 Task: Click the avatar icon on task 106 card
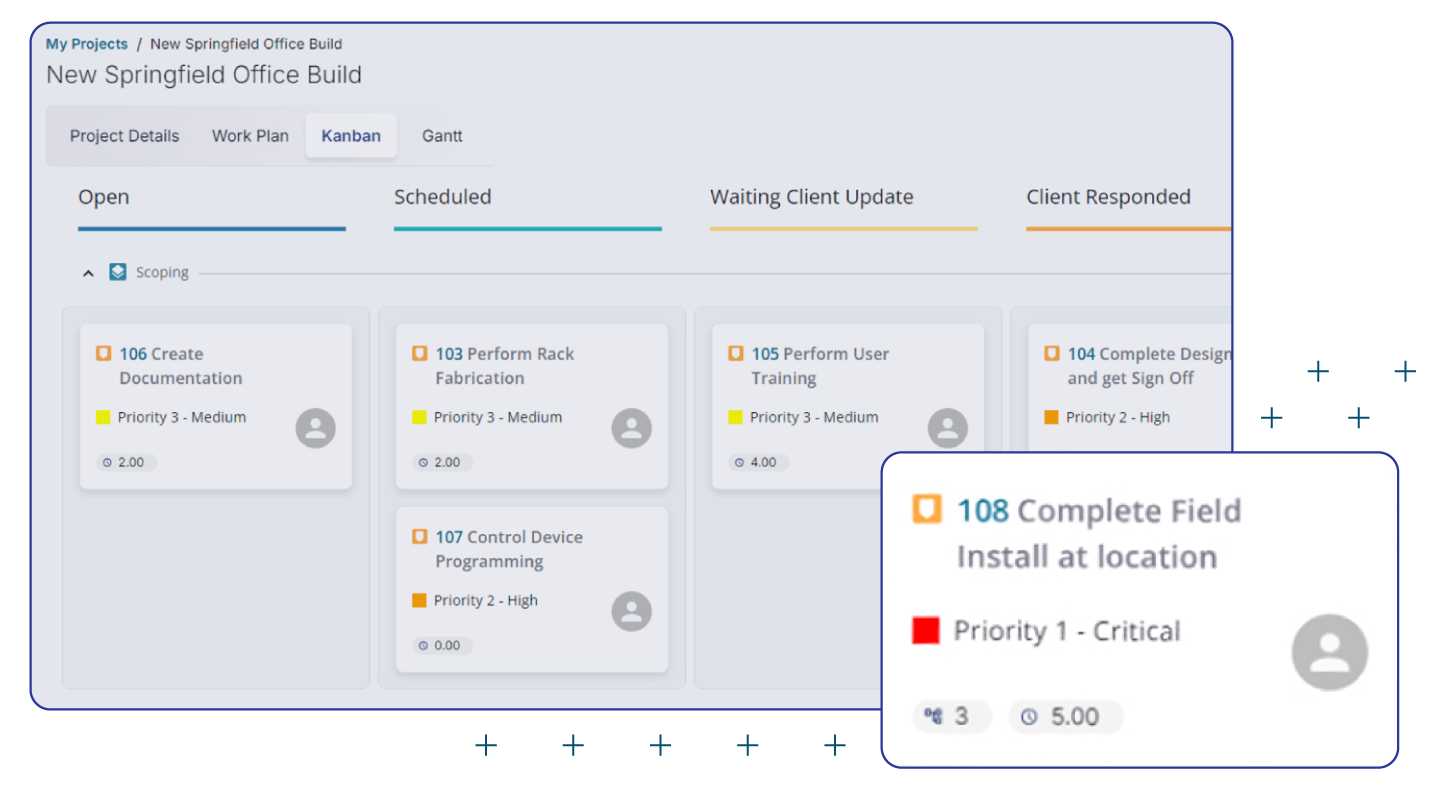[x=315, y=428]
